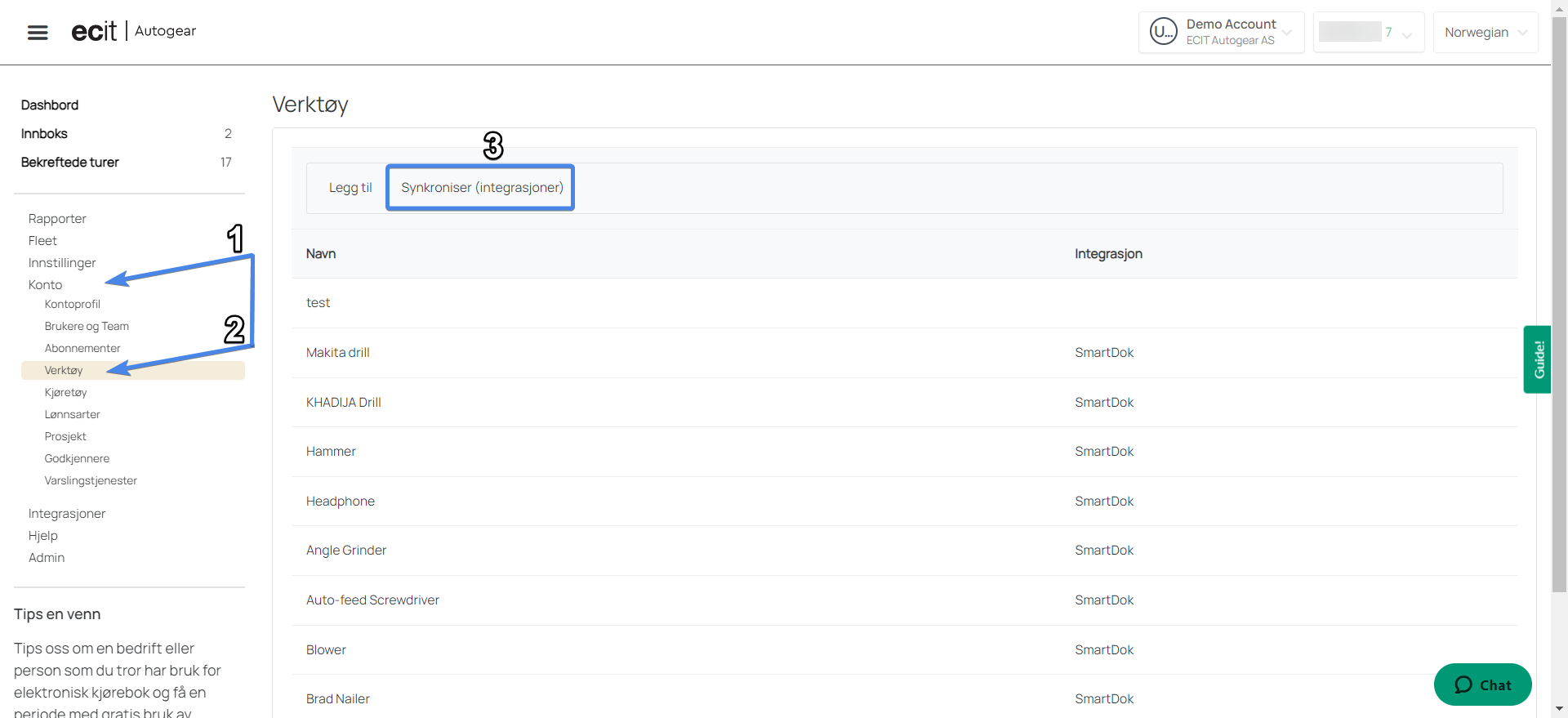
Task: Click the ecit Autogear logo
Action: pyautogui.click(x=133, y=31)
